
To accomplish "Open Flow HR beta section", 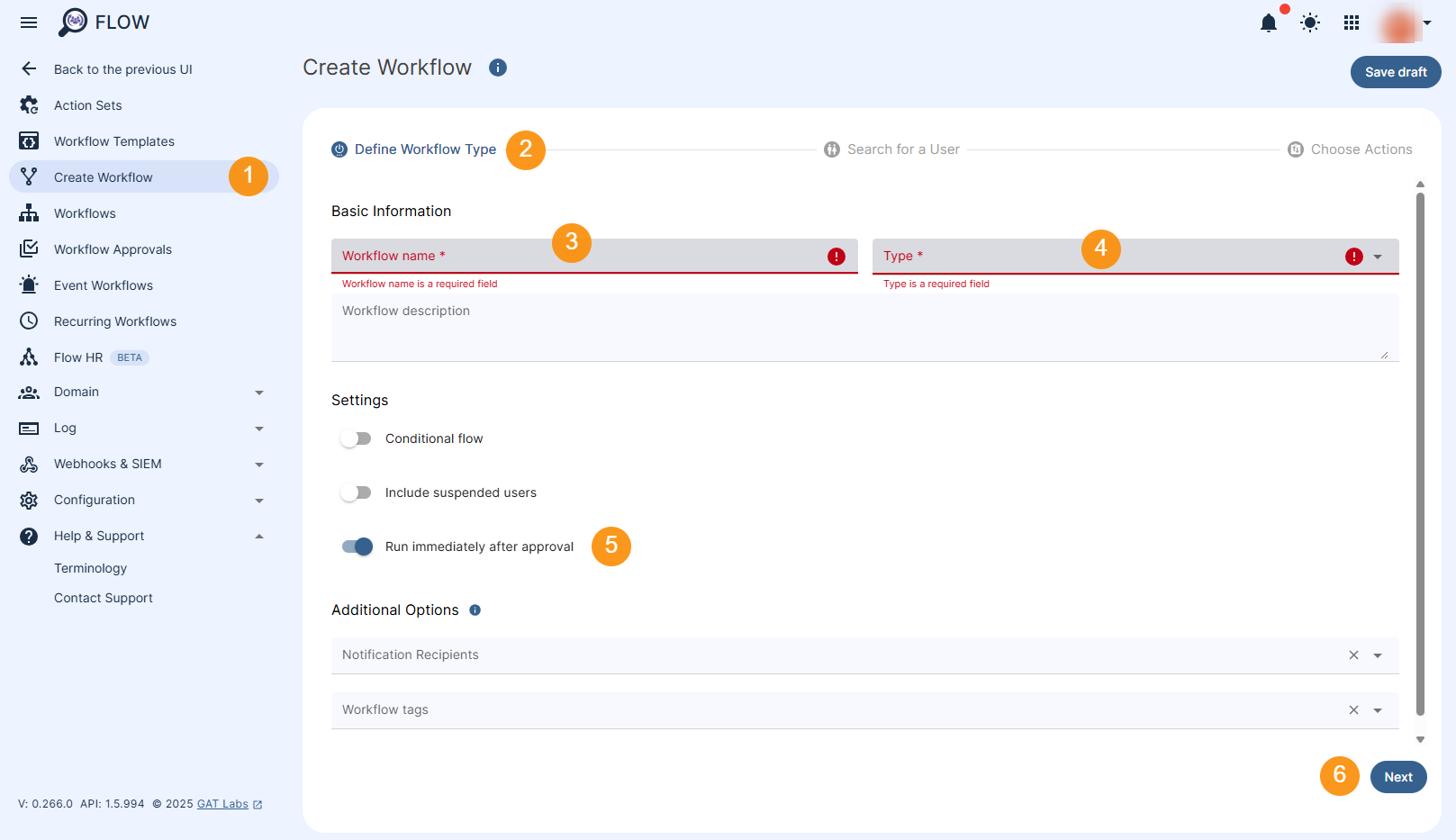I will click(78, 357).
